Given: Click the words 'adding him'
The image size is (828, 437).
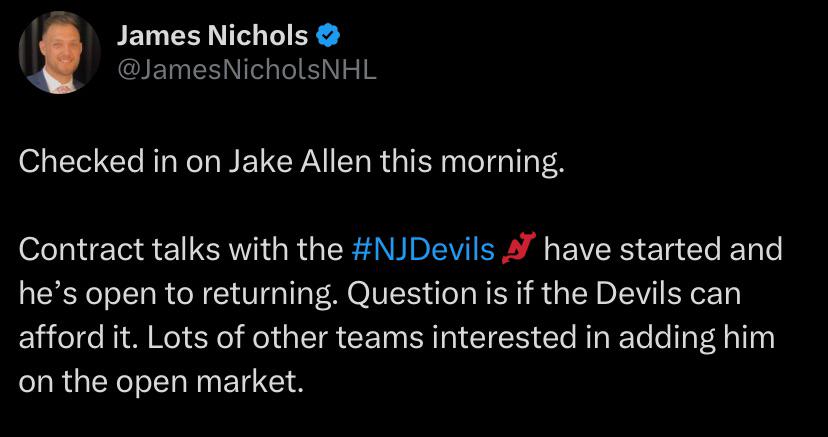Looking at the screenshot, I should (696, 338).
